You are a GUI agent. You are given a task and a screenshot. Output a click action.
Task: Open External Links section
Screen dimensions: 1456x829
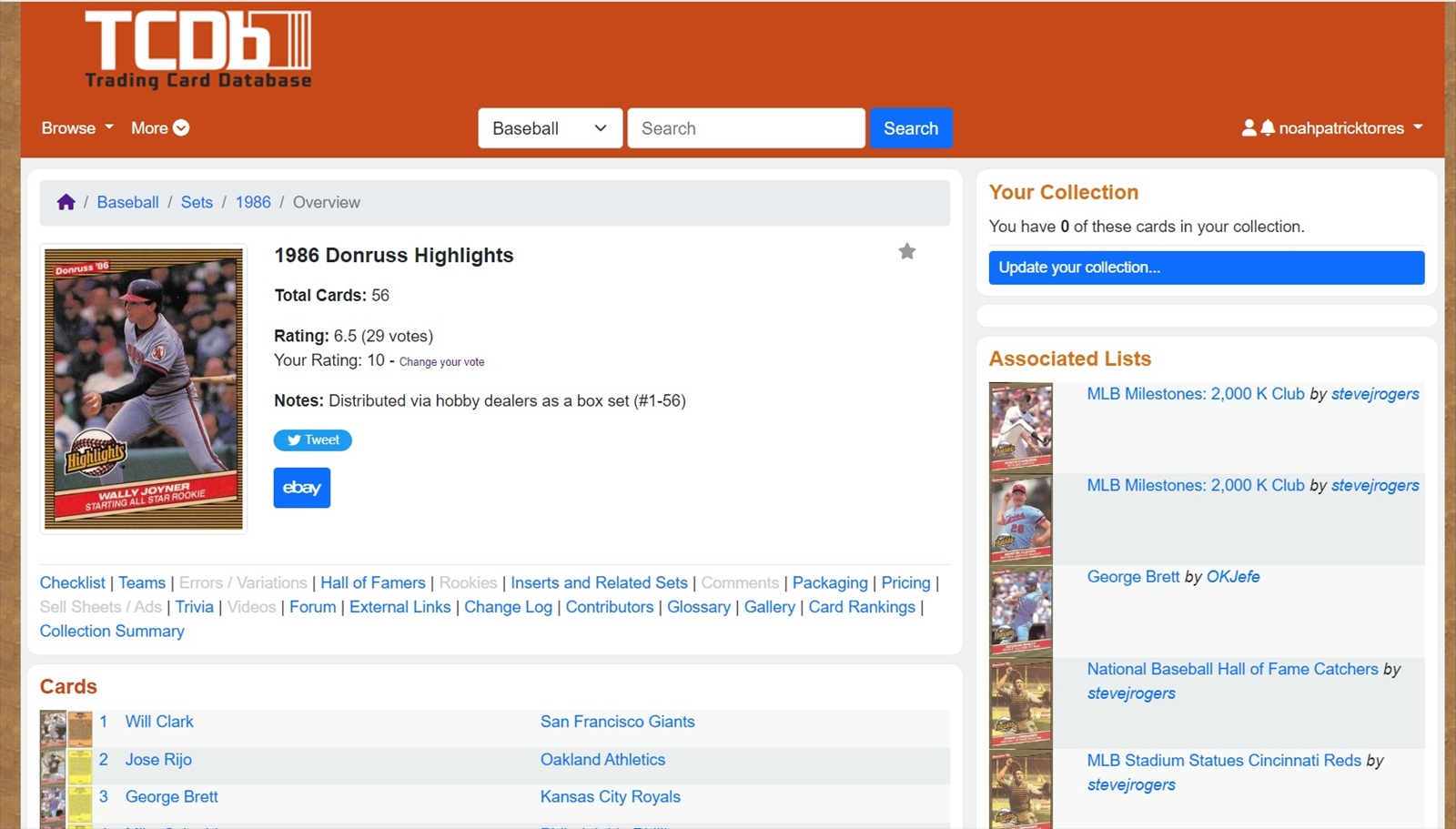400,607
